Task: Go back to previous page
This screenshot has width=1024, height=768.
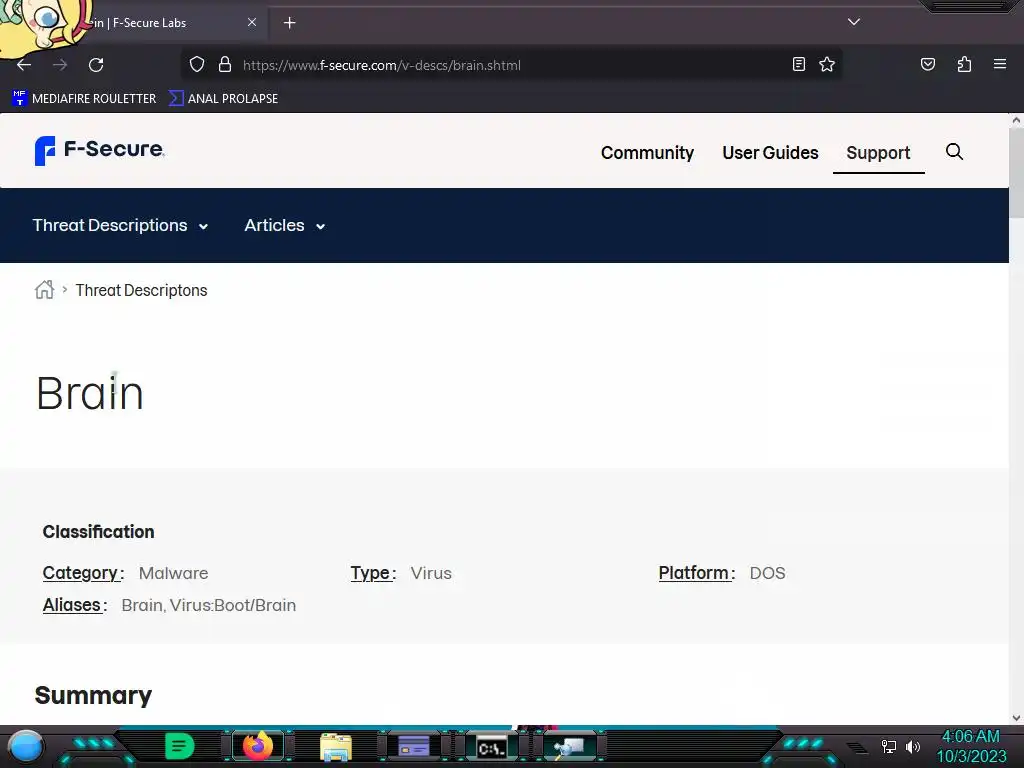Action: [x=24, y=65]
